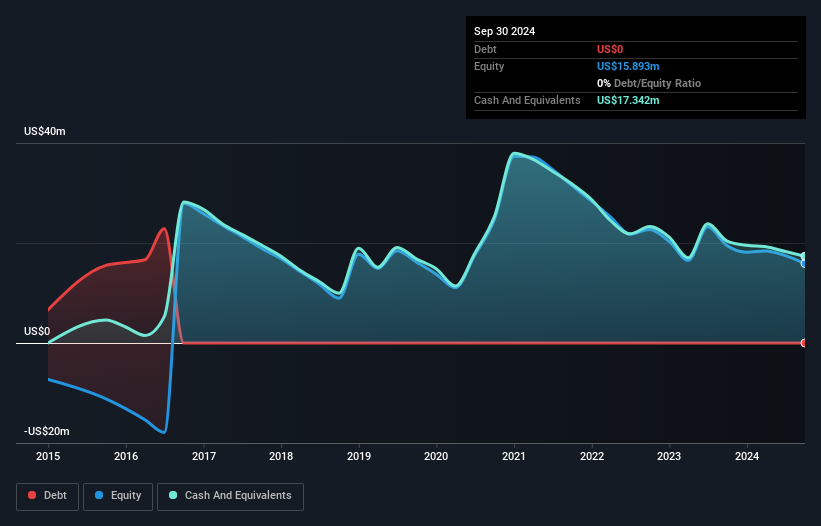The width and height of the screenshot is (821, 526).
Task: Click the red Debt legend dot
Action: click(32, 495)
